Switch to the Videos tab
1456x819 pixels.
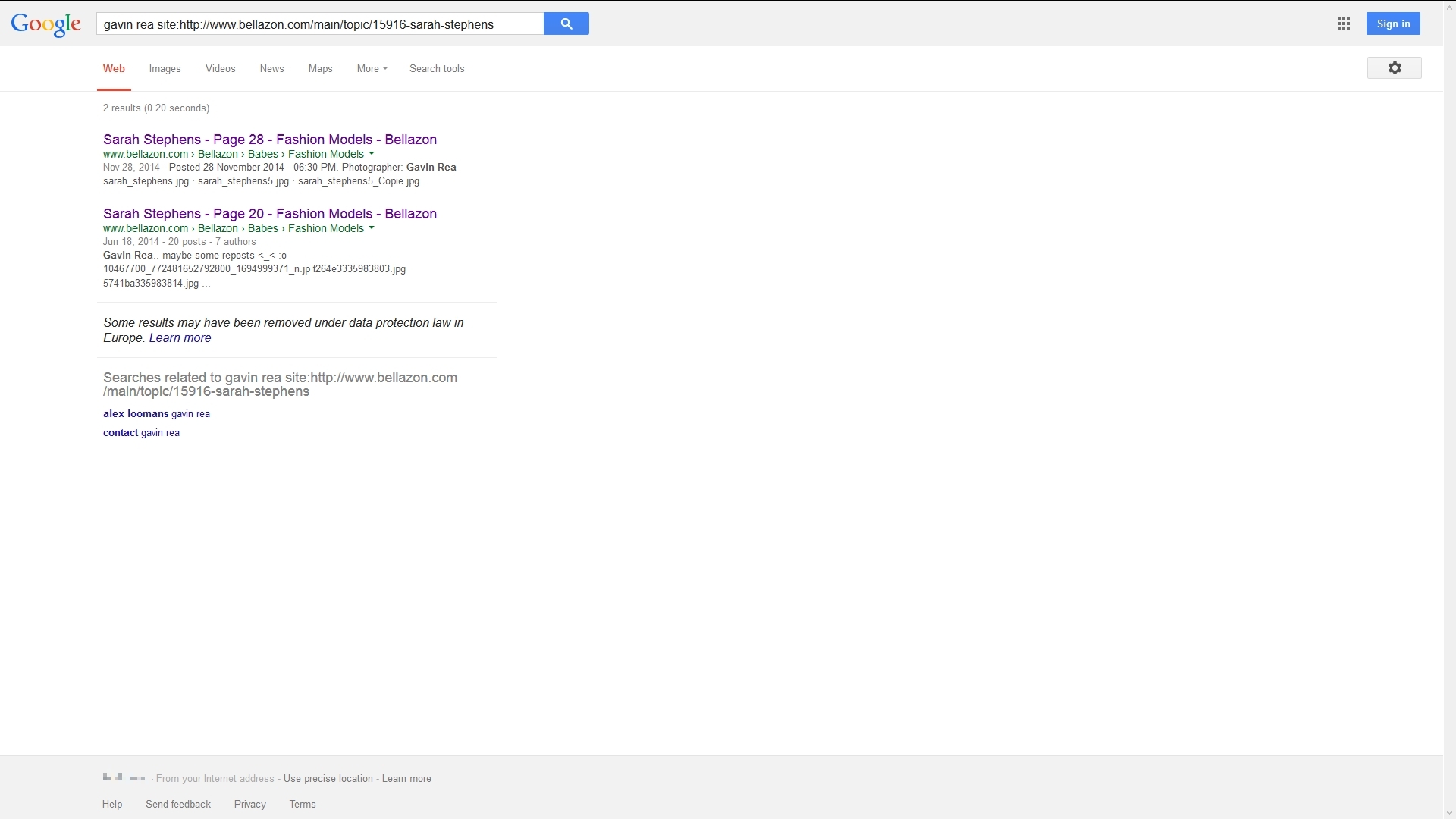click(x=220, y=68)
